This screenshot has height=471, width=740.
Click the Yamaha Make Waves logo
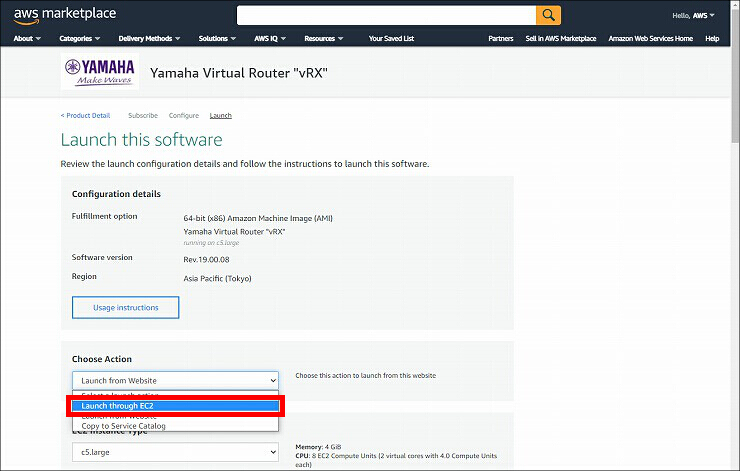tap(100, 71)
